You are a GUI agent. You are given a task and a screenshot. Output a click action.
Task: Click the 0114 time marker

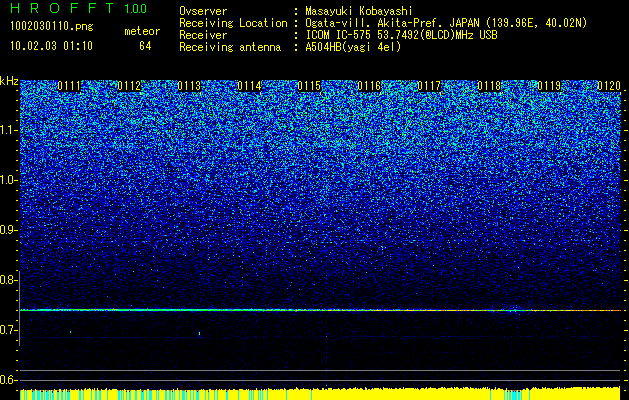click(x=249, y=86)
